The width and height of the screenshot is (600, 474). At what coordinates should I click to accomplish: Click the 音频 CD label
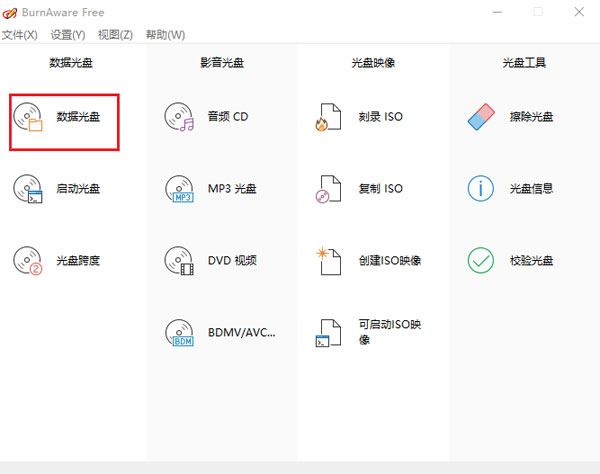228,117
